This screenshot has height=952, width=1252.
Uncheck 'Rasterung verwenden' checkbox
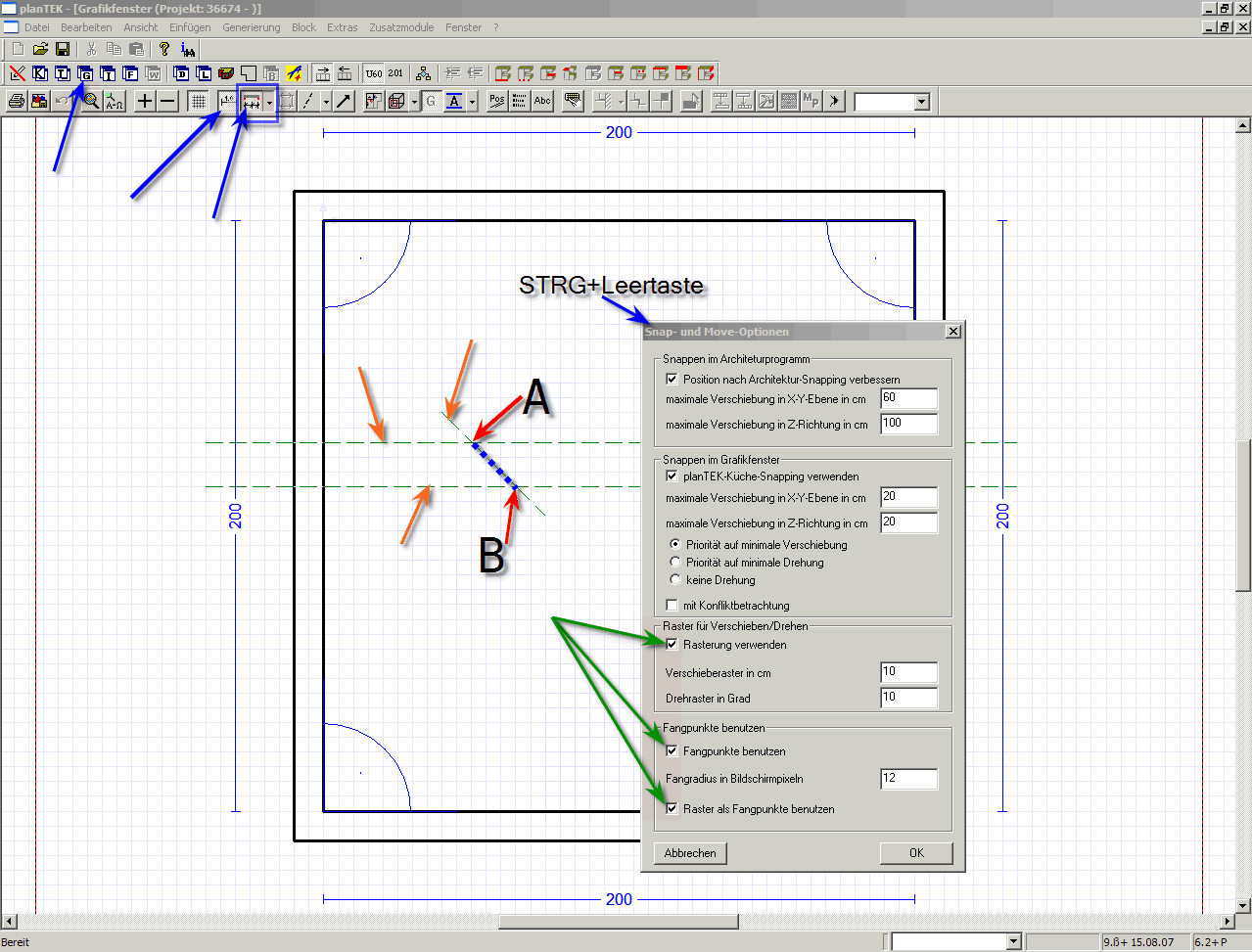pyautogui.click(x=672, y=645)
